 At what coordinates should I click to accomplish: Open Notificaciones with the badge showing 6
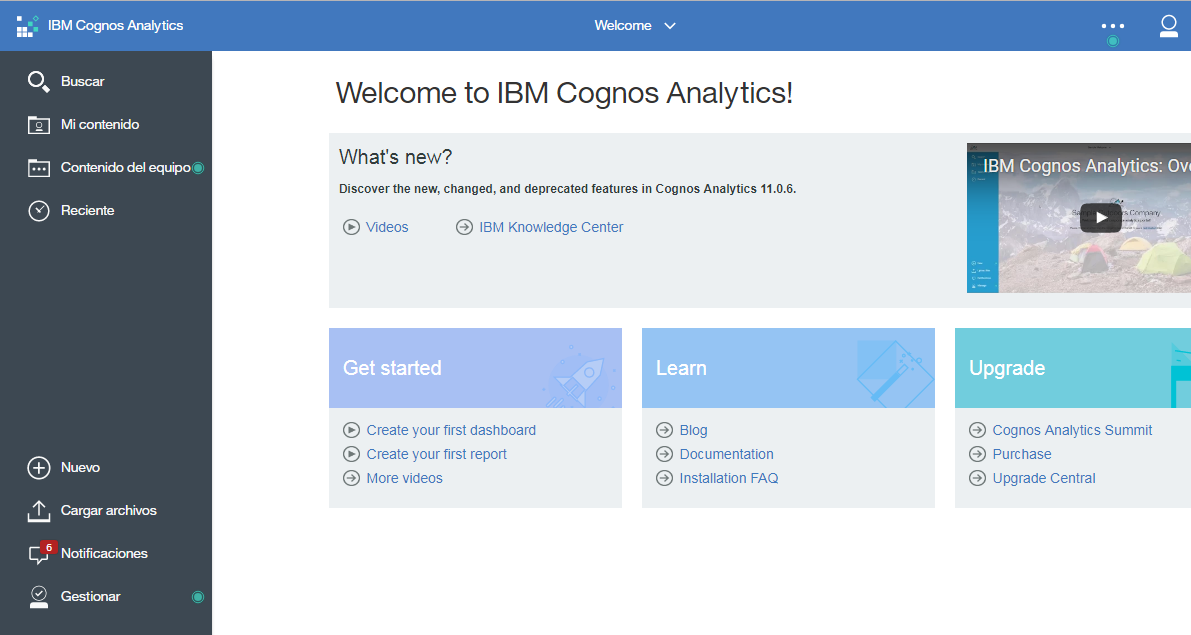tap(104, 553)
